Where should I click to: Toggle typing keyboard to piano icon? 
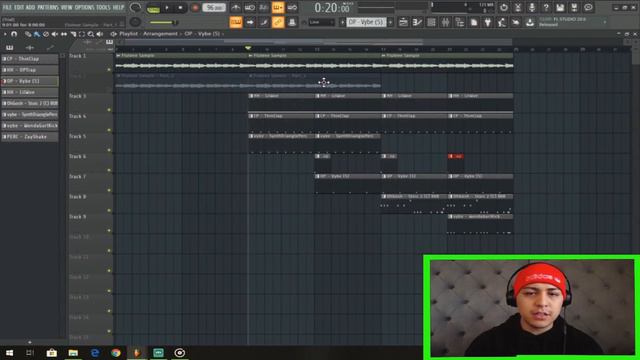(236, 22)
